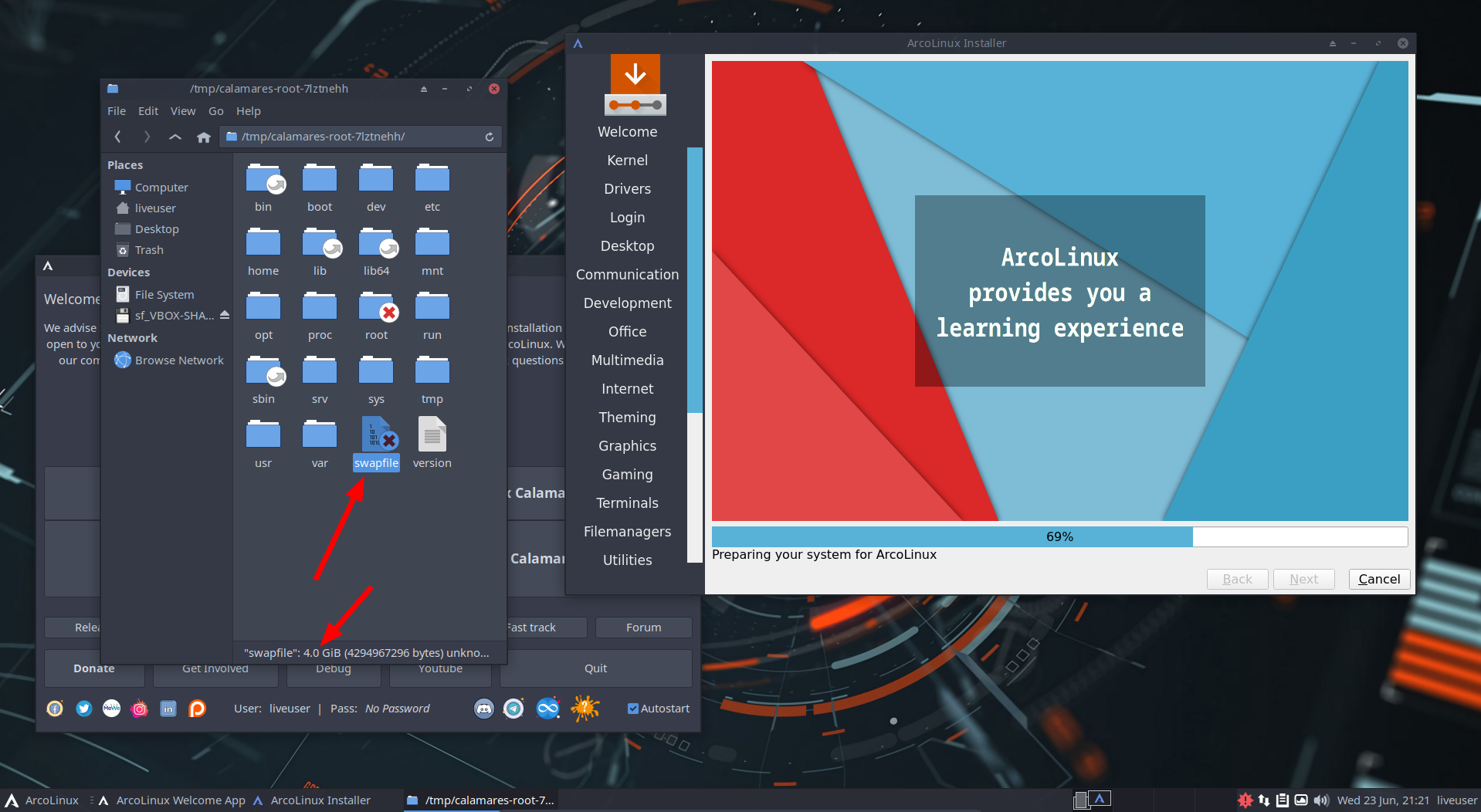Screen dimensions: 1481x812
Task: Go up to parent directory
Action: point(175,137)
